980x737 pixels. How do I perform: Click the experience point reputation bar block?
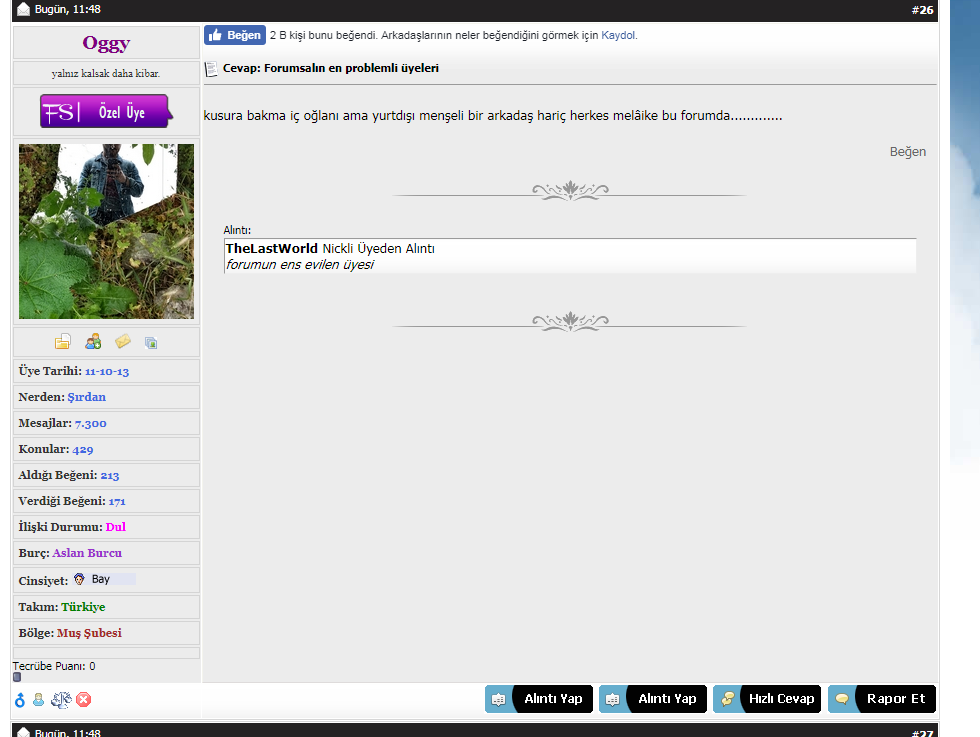17,677
